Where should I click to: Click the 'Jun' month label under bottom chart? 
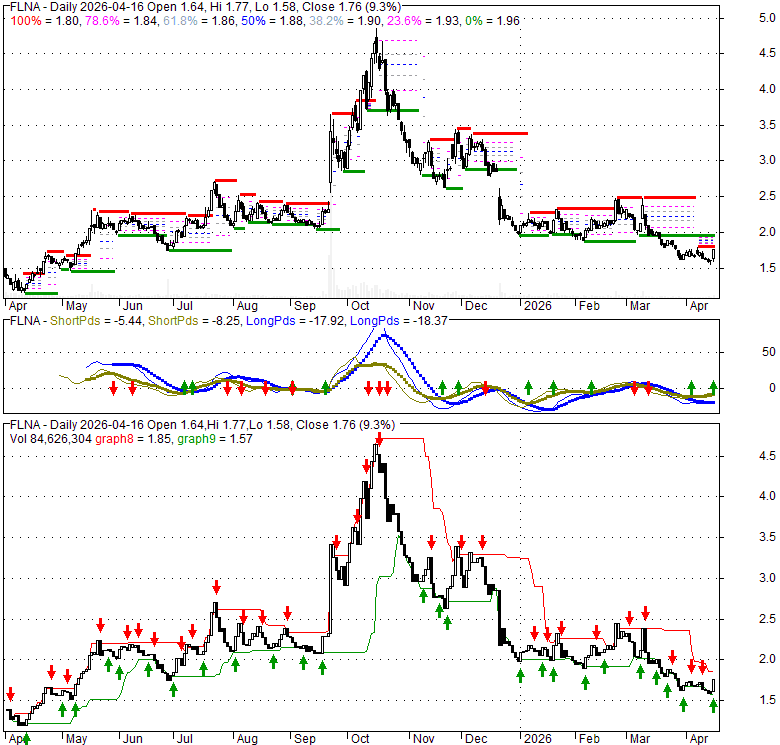pyautogui.click(x=133, y=739)
